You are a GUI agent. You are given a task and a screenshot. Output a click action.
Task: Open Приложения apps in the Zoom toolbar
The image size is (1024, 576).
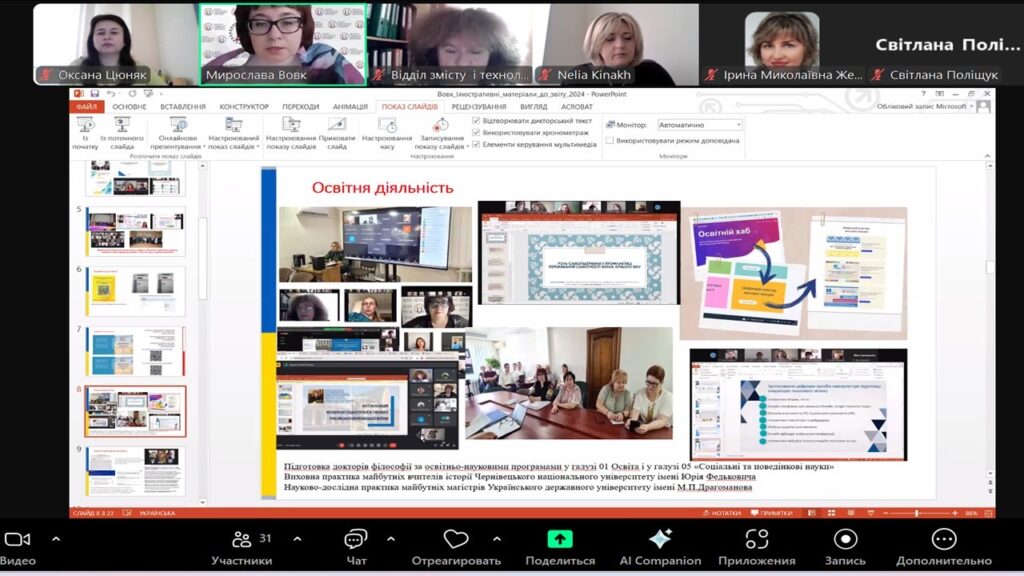pos(757,540)
